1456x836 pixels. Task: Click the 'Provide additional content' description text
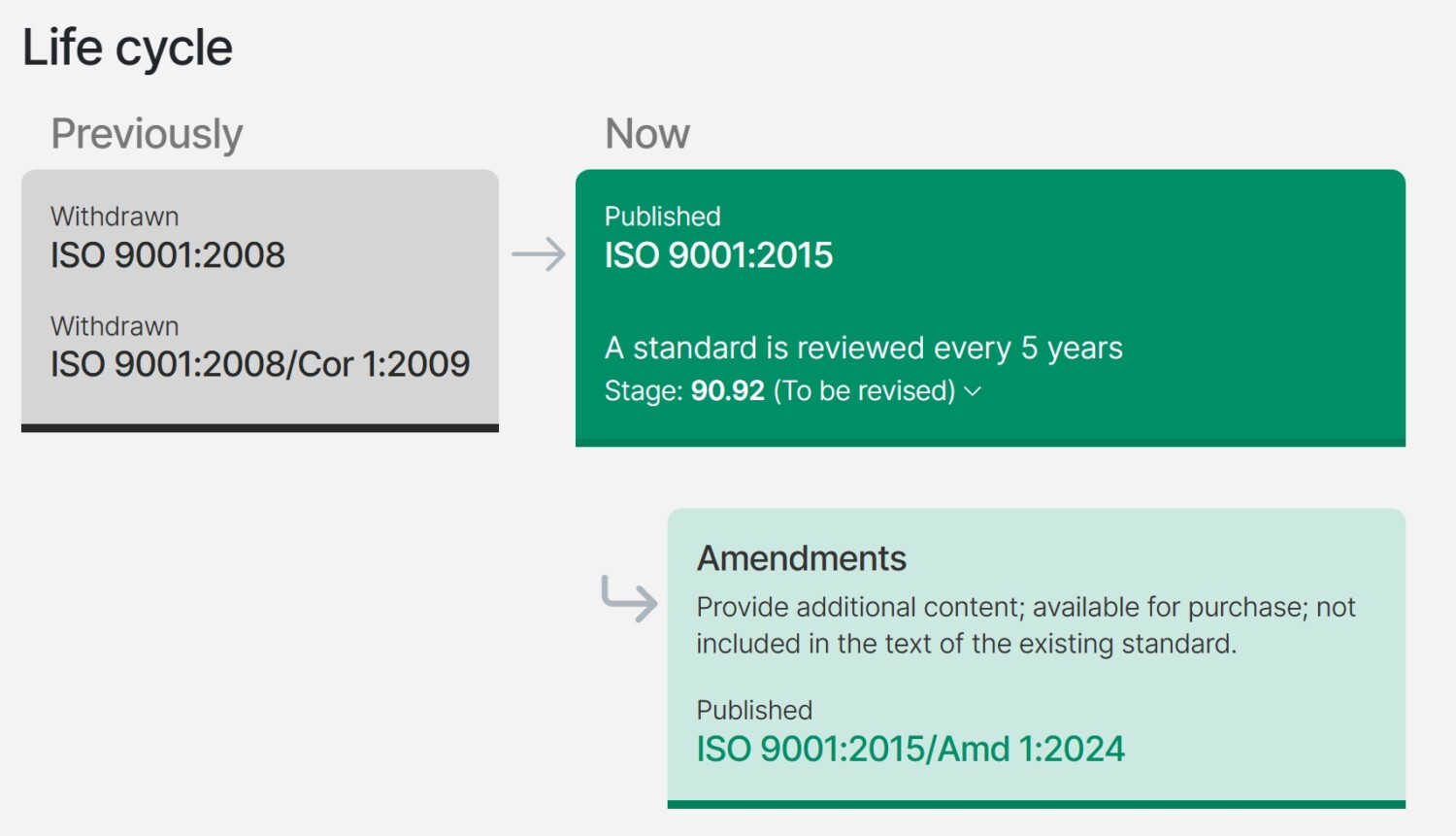[1026, 625]
